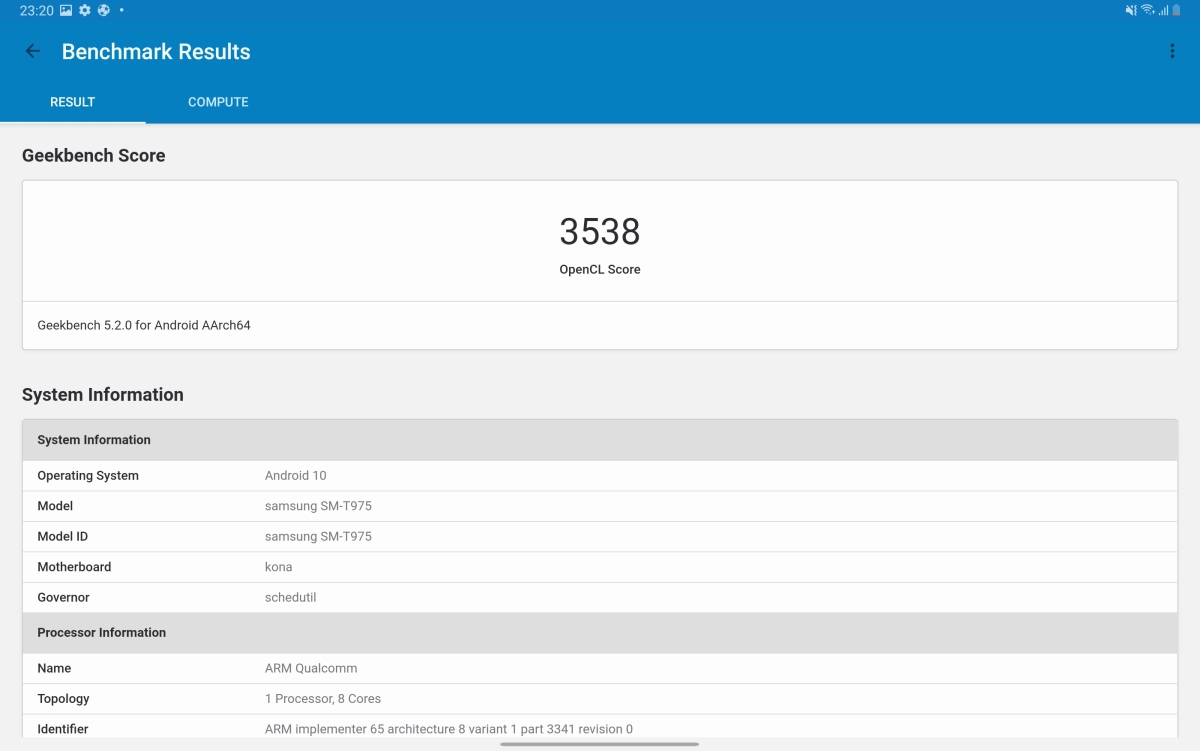The image size is (1200, 751).
Task: Tap the bottom navigation gesture handle
Action: coord(599,744)
